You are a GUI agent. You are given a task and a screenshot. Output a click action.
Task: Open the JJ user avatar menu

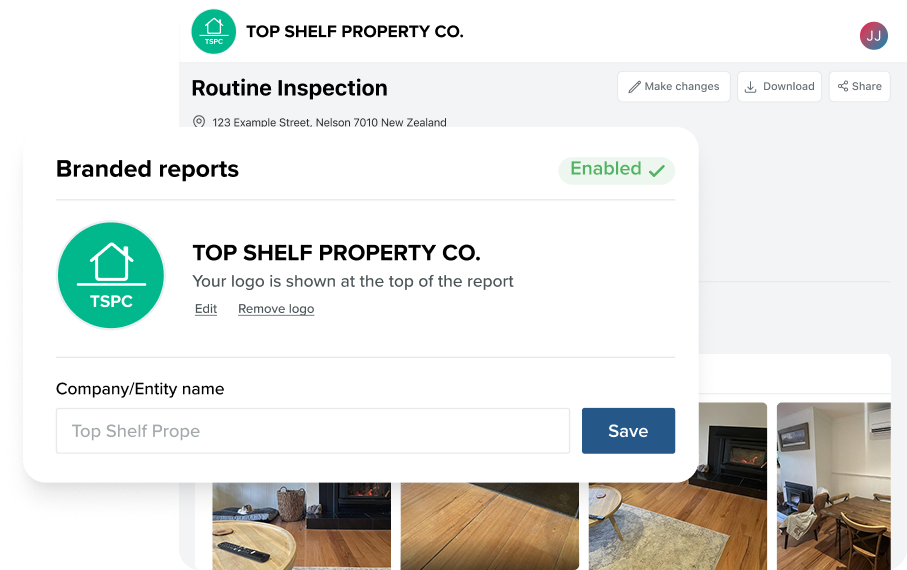click(873, 36)
